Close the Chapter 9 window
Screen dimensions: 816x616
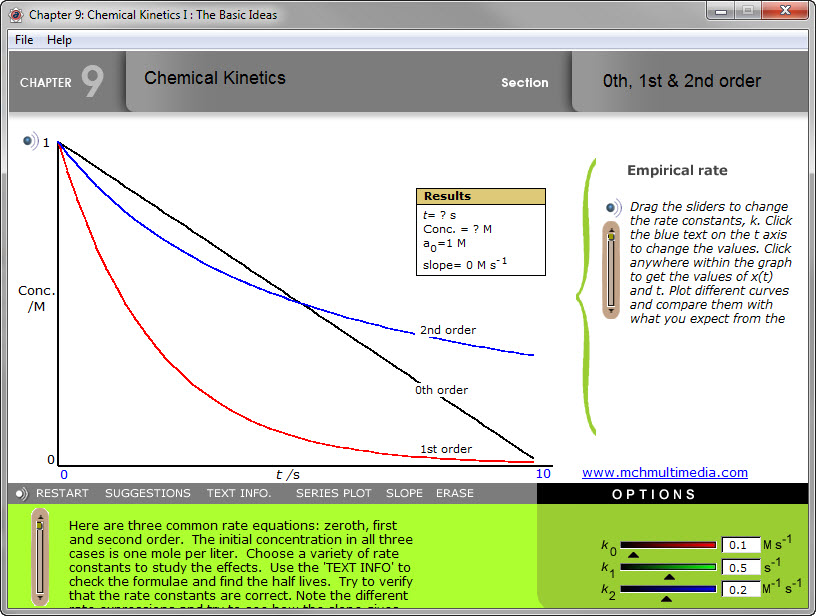(786, 11)
